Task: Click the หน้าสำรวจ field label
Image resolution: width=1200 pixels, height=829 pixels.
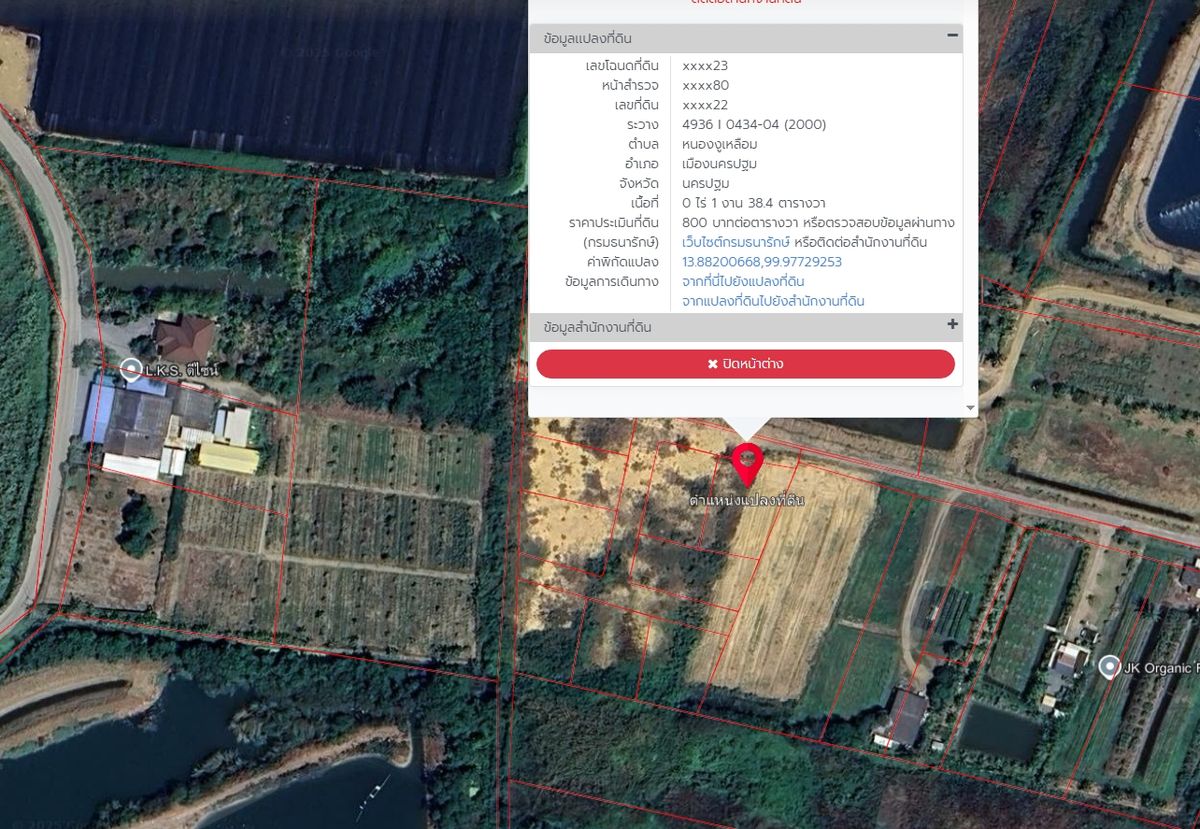Action: (x=630, y=86)
